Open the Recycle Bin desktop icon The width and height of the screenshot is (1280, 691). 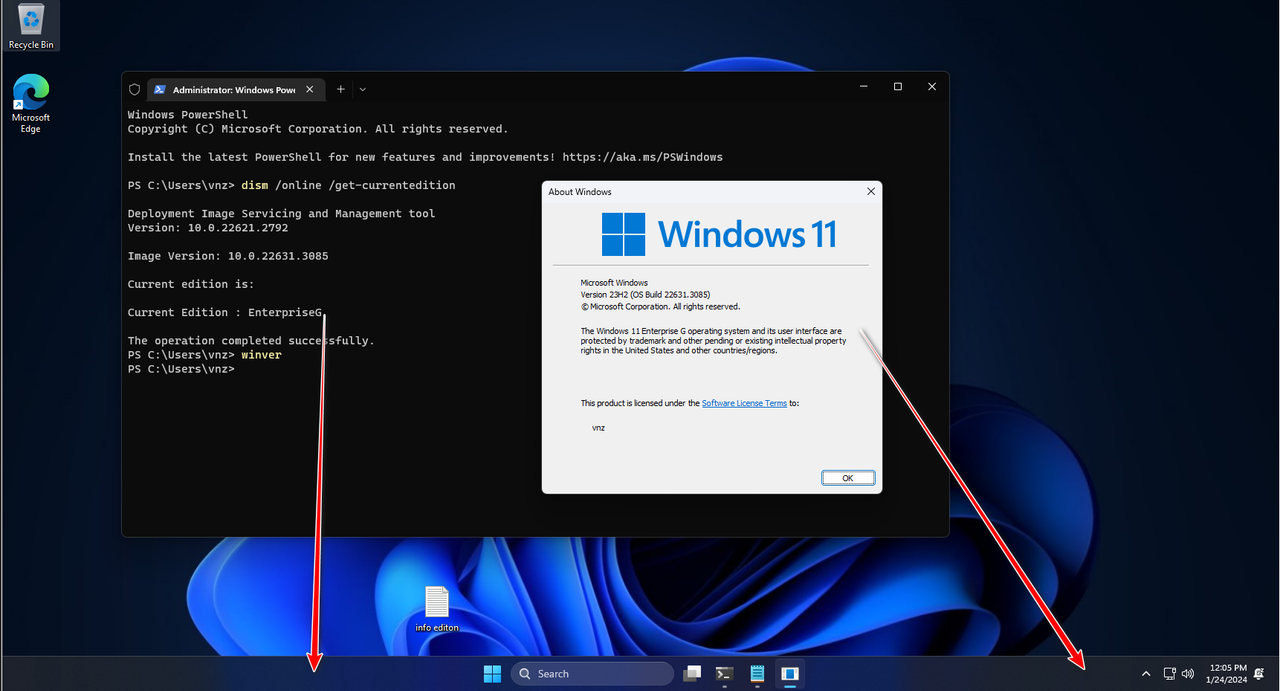[x=31, y=26]
